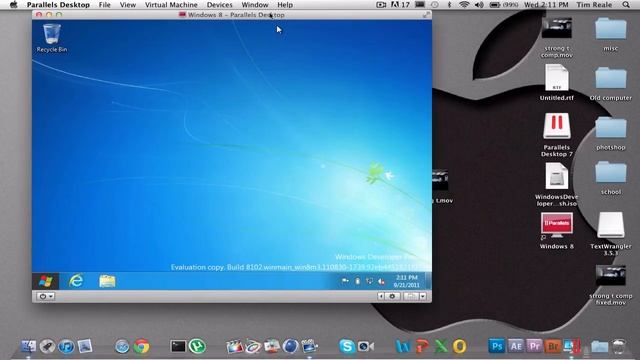This screenshot has width=640, height=360.
Task: Open Time Machine menu bar icon
Action: pos(435,5)
